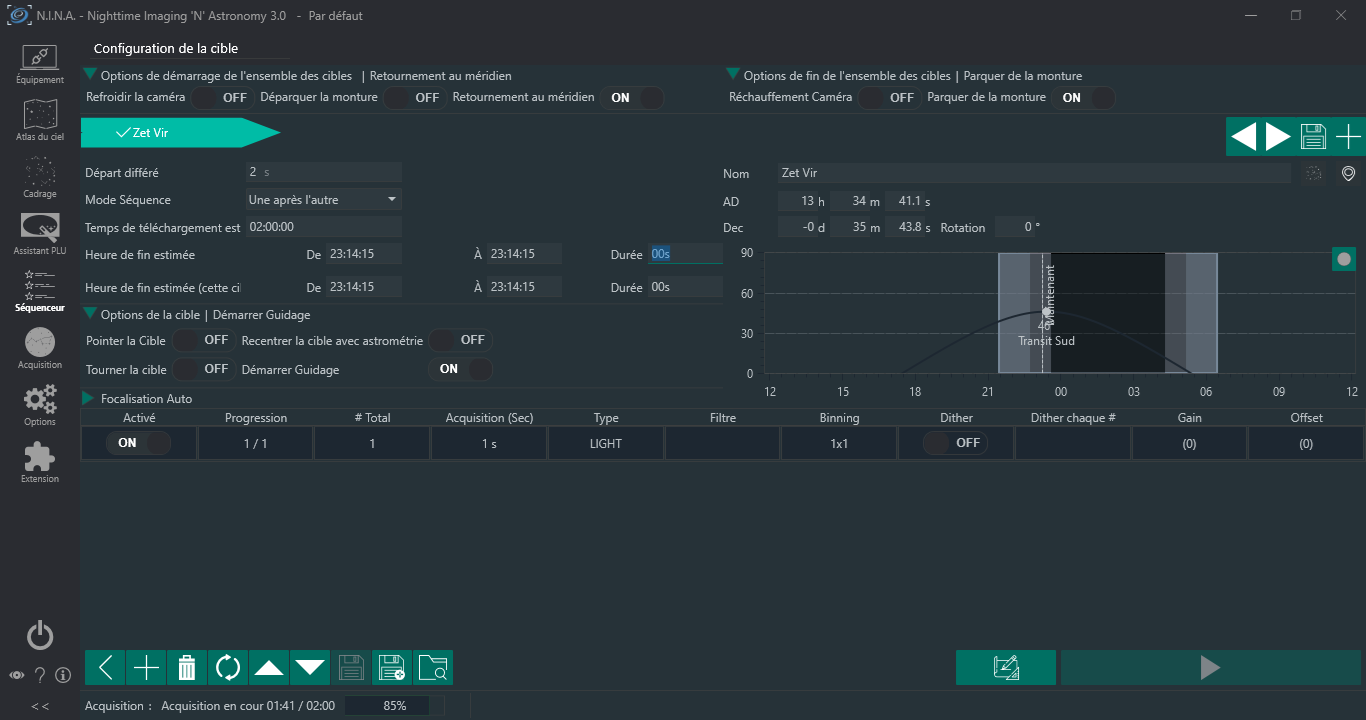Screen dimensions: 1366x720
Task: Click the sky atlas icon beside Nom field
Action: pos(1313,174)
